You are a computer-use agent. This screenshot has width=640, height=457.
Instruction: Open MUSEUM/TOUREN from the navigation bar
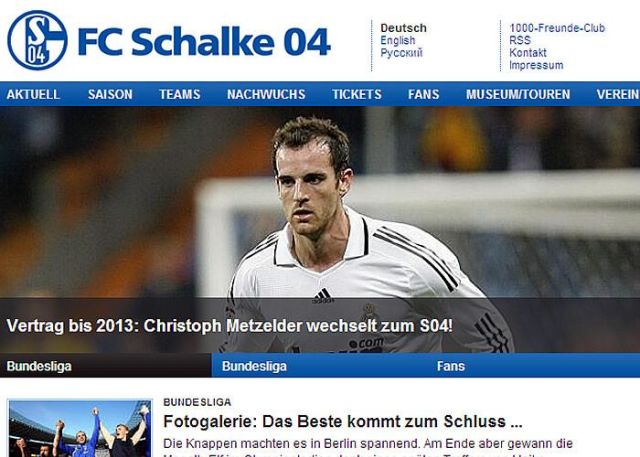pos(518,94)
